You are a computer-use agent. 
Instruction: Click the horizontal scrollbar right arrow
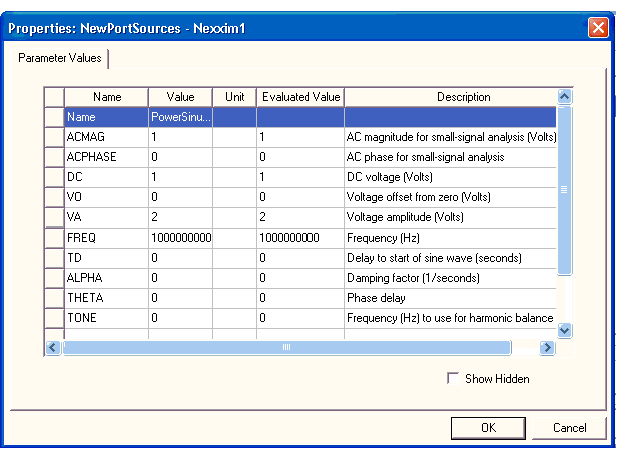click(547, 348)
